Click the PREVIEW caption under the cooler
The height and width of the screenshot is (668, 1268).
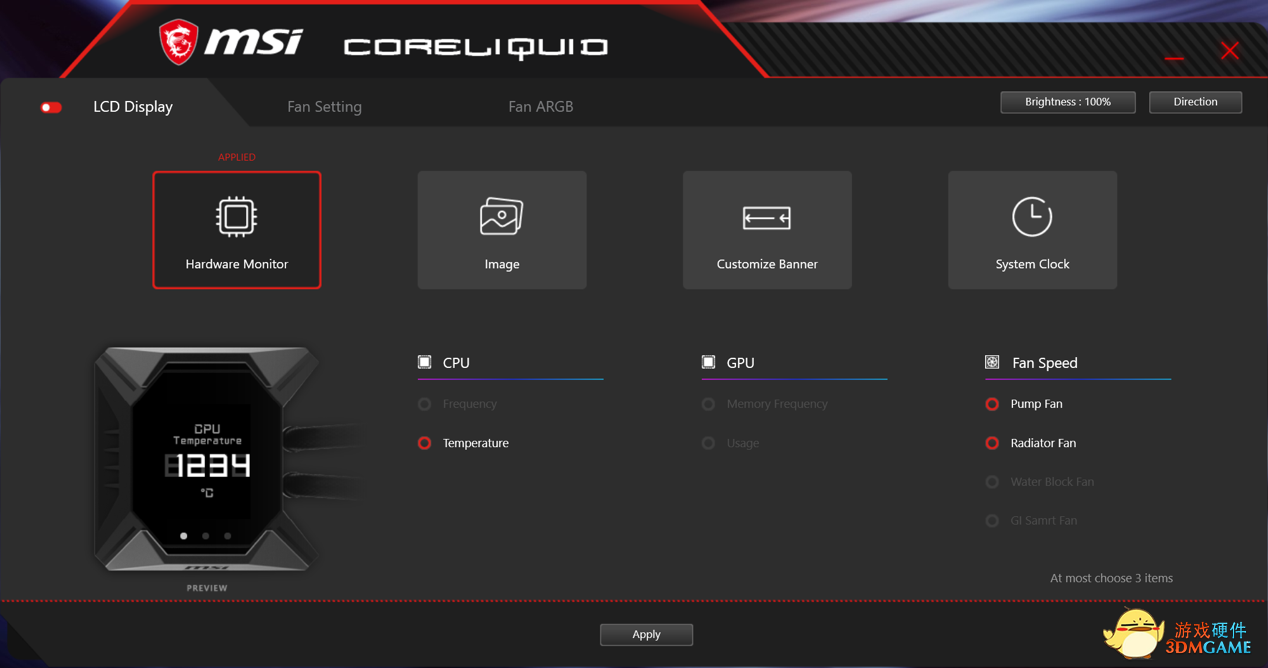(207, 588)
